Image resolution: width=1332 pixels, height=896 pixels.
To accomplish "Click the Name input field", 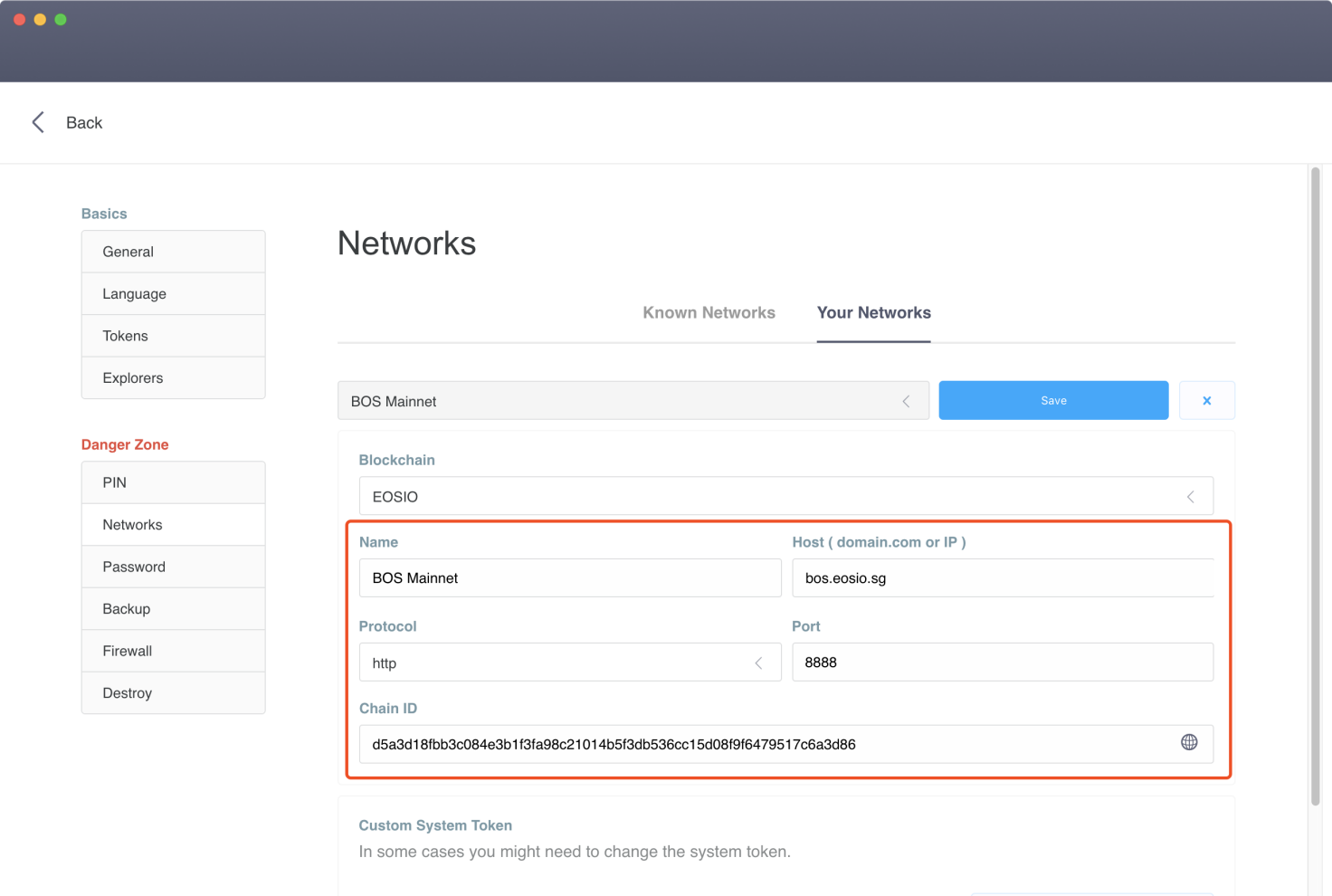I will tap(570, 577).
